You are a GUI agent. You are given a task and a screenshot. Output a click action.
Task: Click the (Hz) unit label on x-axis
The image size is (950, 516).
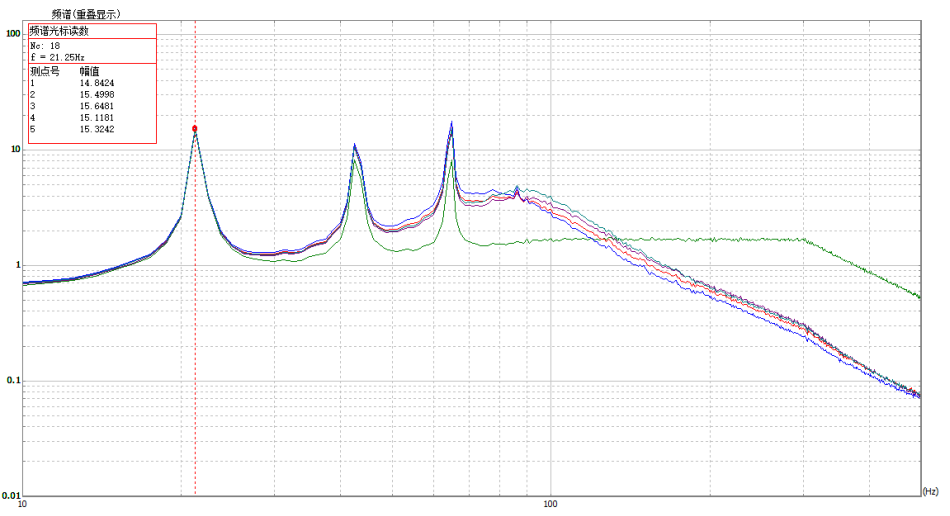click(x=930, y=492)
